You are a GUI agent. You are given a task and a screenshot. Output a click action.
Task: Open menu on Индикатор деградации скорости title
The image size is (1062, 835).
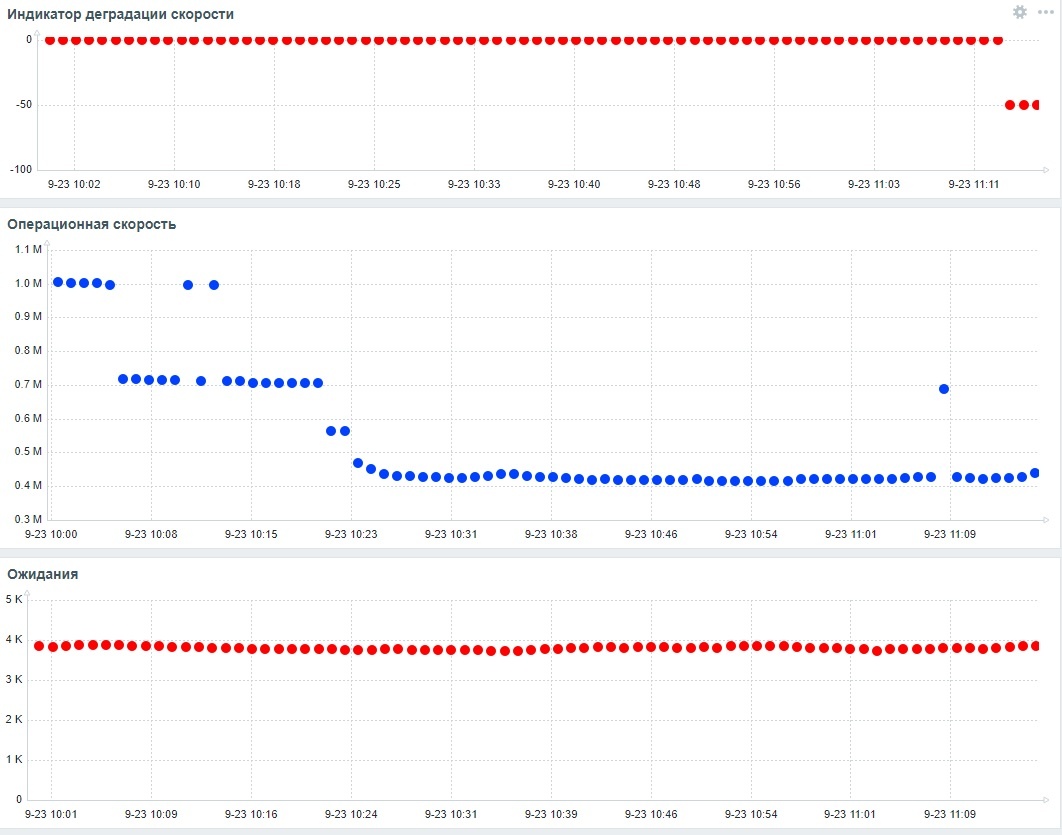(118, 14)
